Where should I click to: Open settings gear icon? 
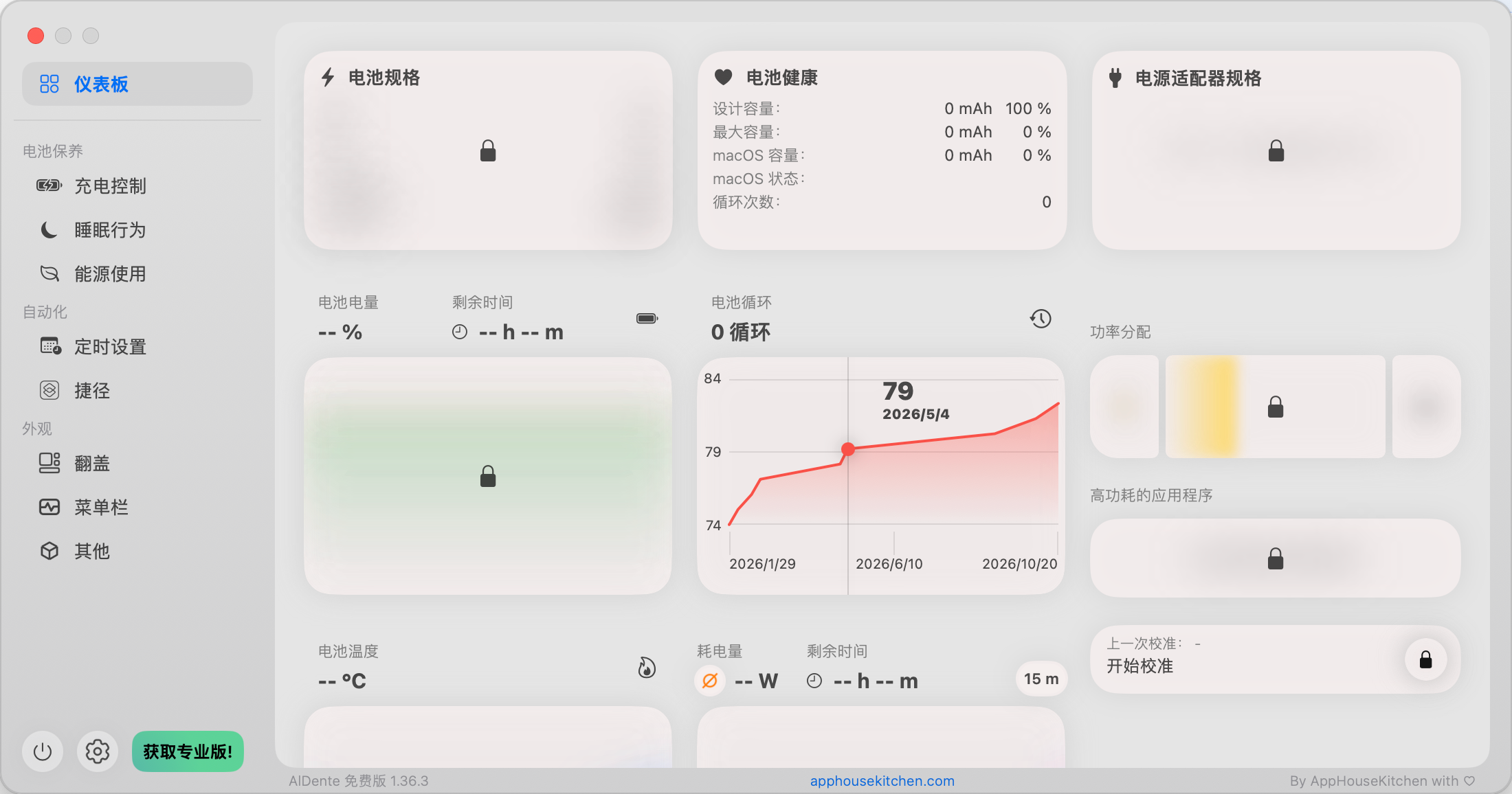point(98,751)
